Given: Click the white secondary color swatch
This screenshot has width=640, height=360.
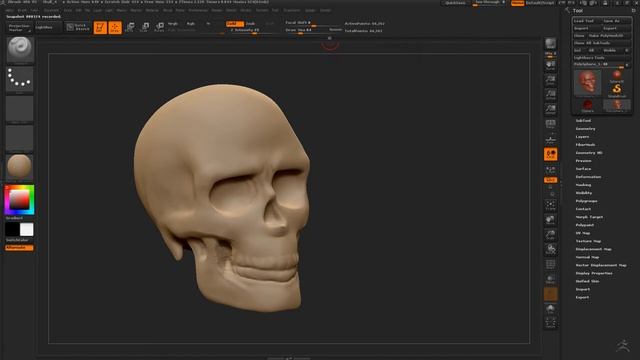Looking at the screenshot, I should click(27, 229).
